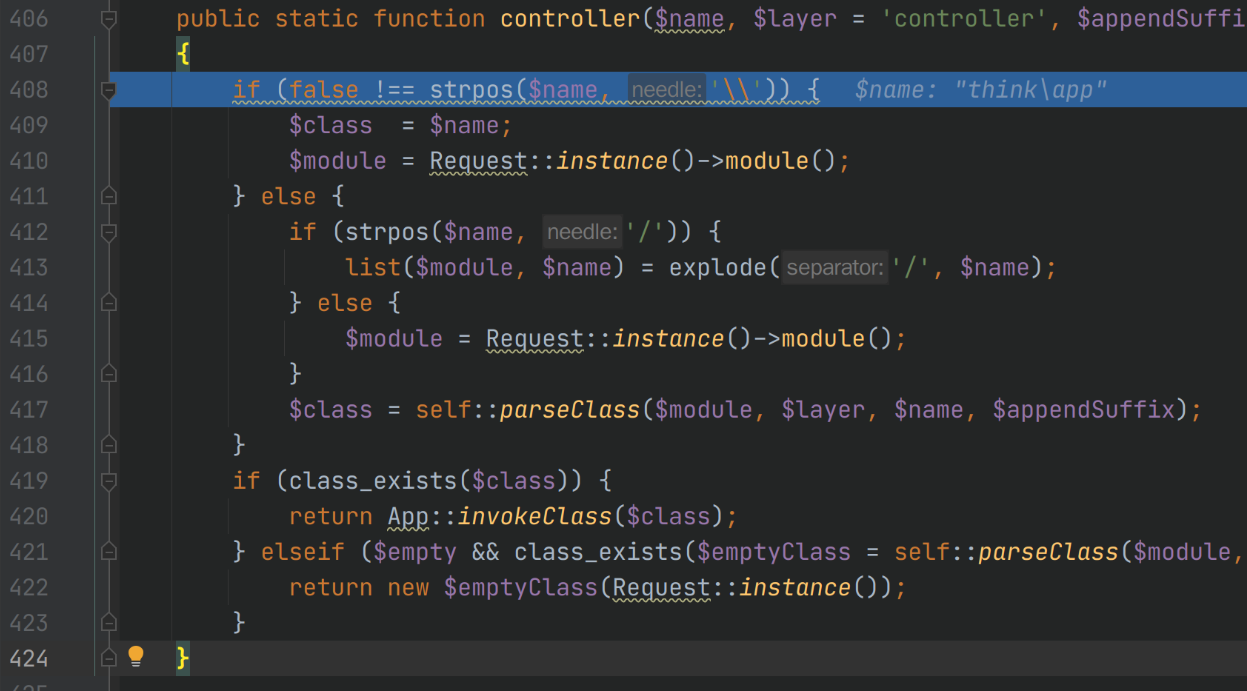The width and height of the screenshot is (1247, 691).
Task: Click the 'false' keyword on line 408
Action: 324,90
